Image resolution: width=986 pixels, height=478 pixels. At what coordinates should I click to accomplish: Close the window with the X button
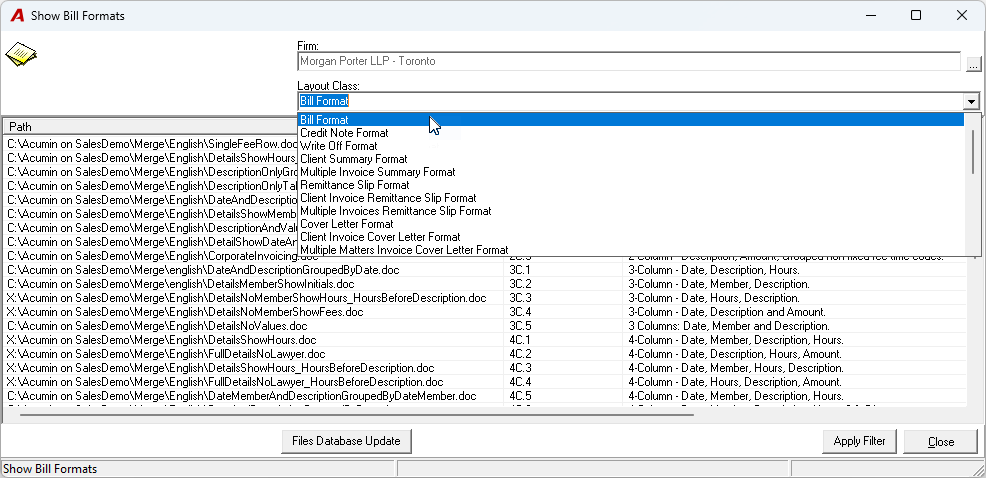coord(961,16)
